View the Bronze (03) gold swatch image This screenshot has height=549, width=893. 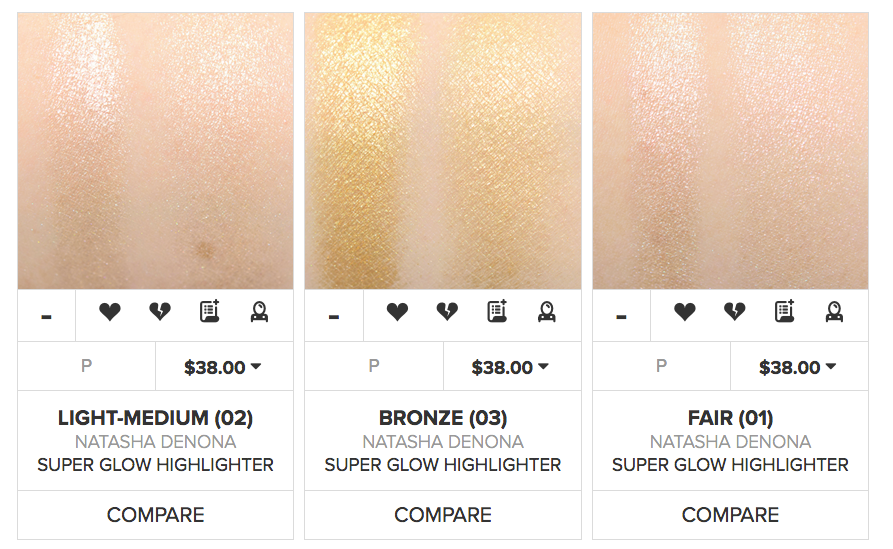[x=442, y=150]
